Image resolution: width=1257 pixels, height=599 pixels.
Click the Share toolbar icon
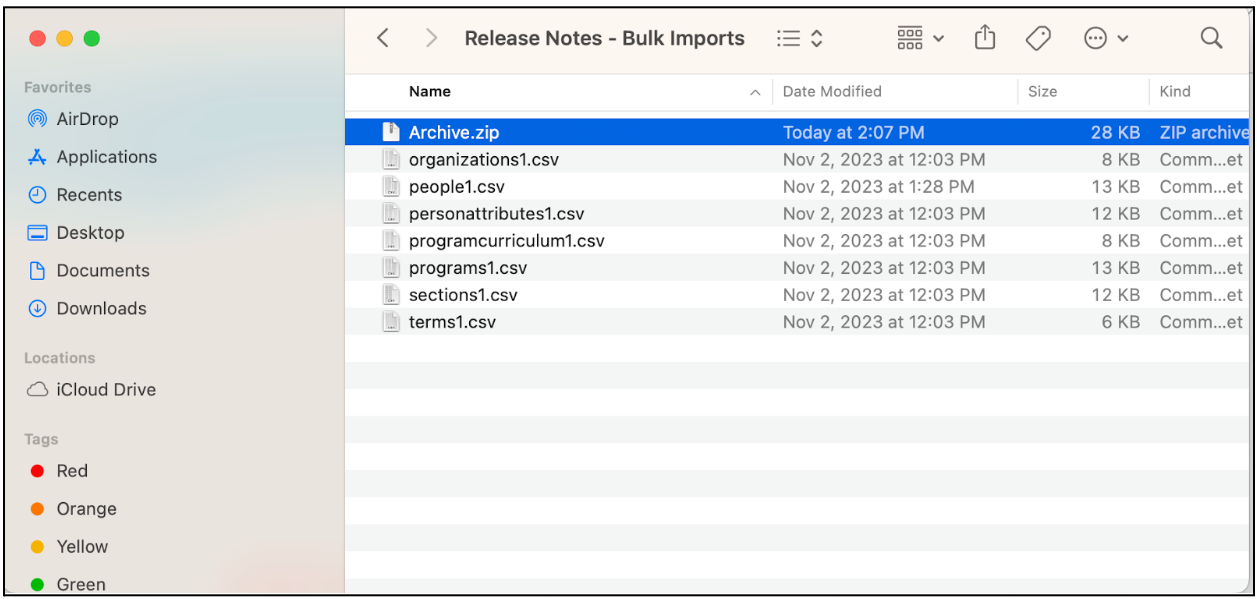985,38
